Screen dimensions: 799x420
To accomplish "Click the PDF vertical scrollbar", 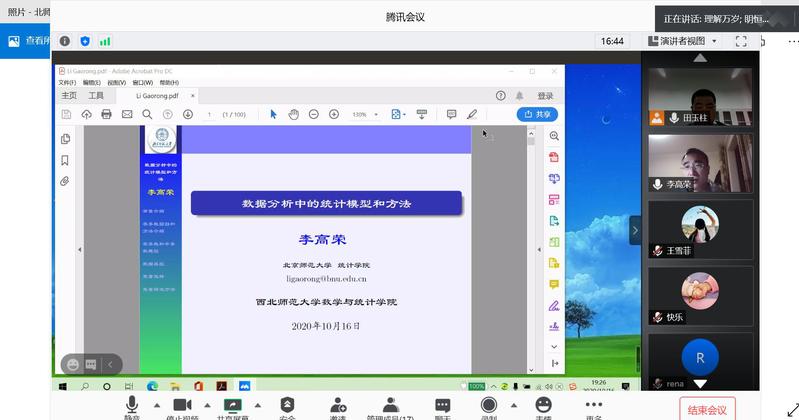I will pyautogui.click(x=531, y=250).
